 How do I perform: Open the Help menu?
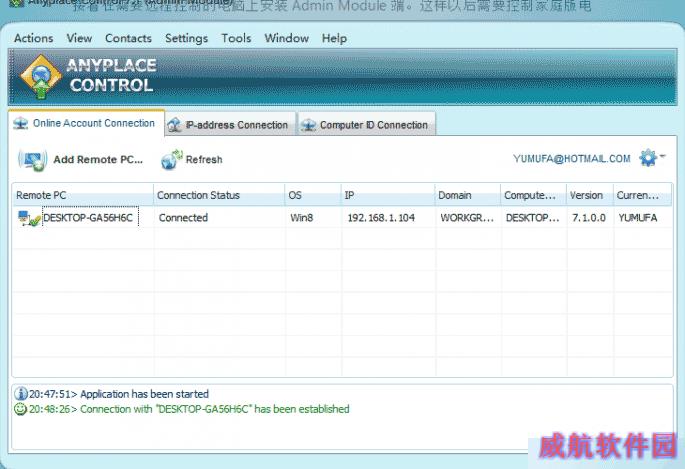point(334,38)
